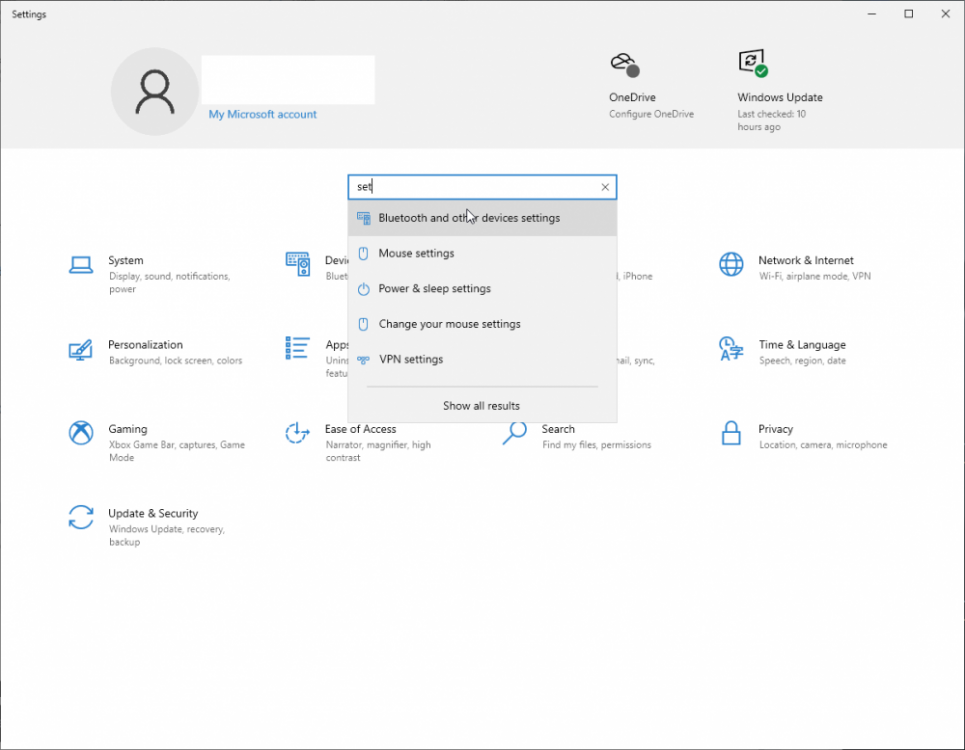Minimize the Settings window
The image size is (965, 750).
pos(871,14)
